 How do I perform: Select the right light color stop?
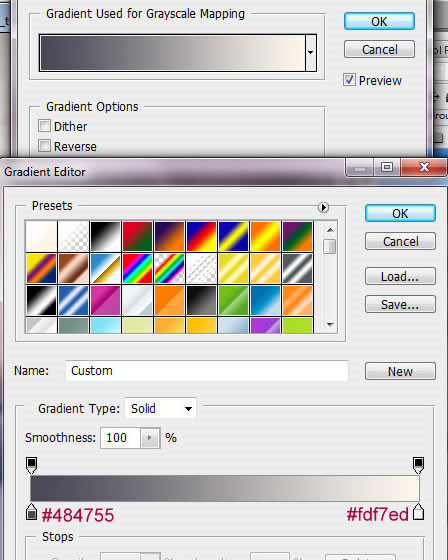[x=418, y=511]
